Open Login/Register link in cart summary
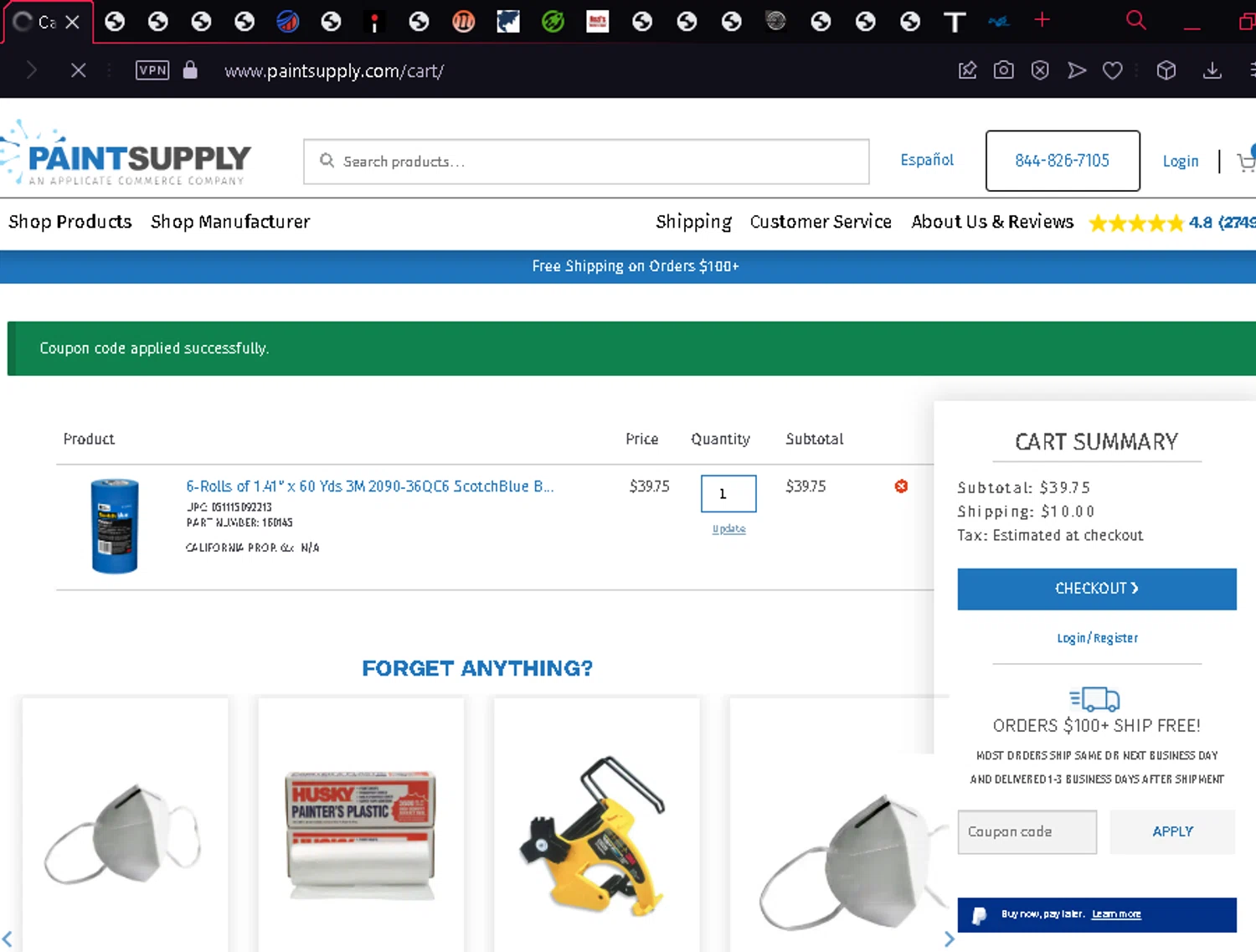Screen dimensions: 1256x952 pos(1097,638)
